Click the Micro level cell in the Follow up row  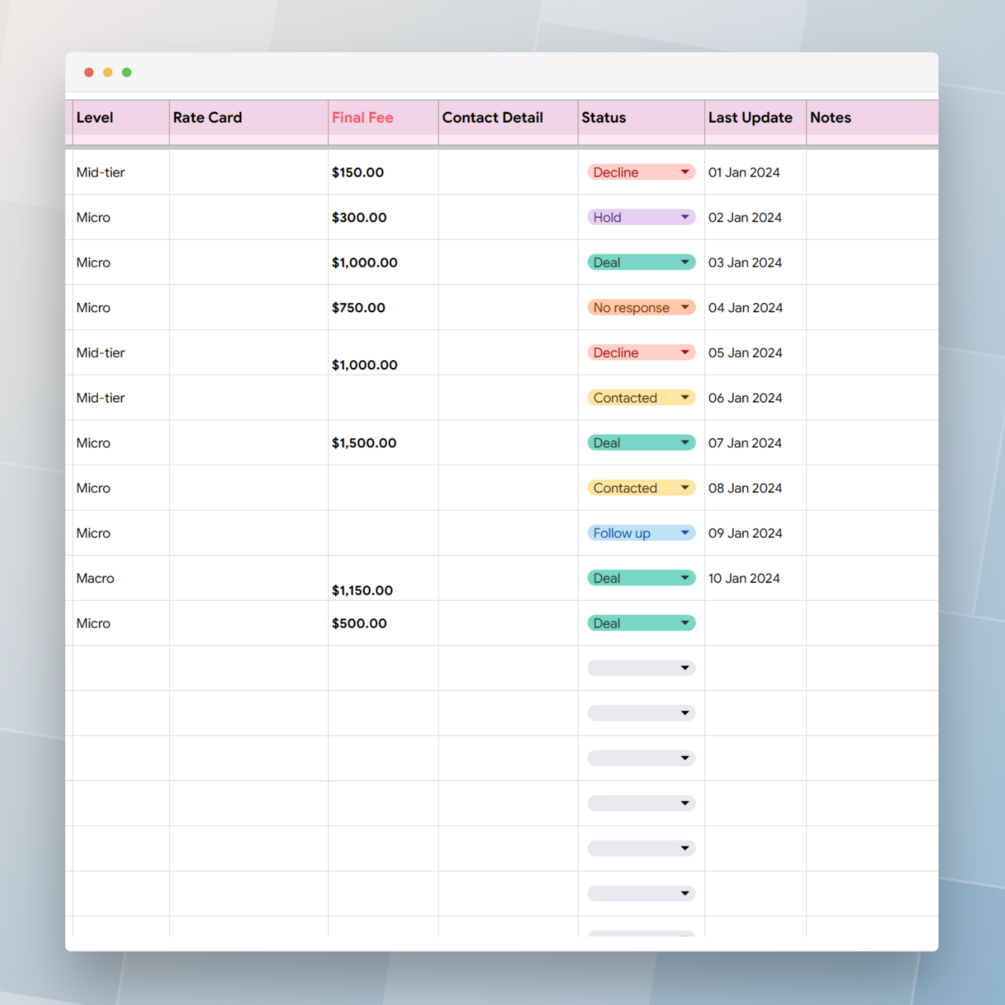[x=121, y=533]
